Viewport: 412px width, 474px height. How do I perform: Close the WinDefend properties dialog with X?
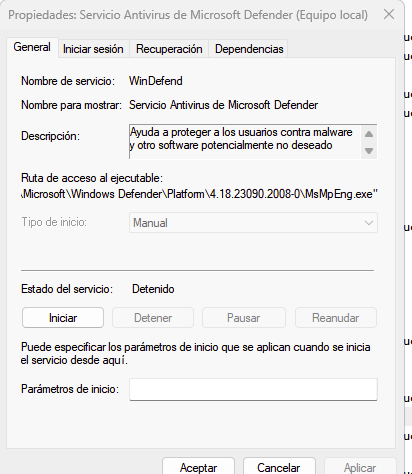pos(389,15)
